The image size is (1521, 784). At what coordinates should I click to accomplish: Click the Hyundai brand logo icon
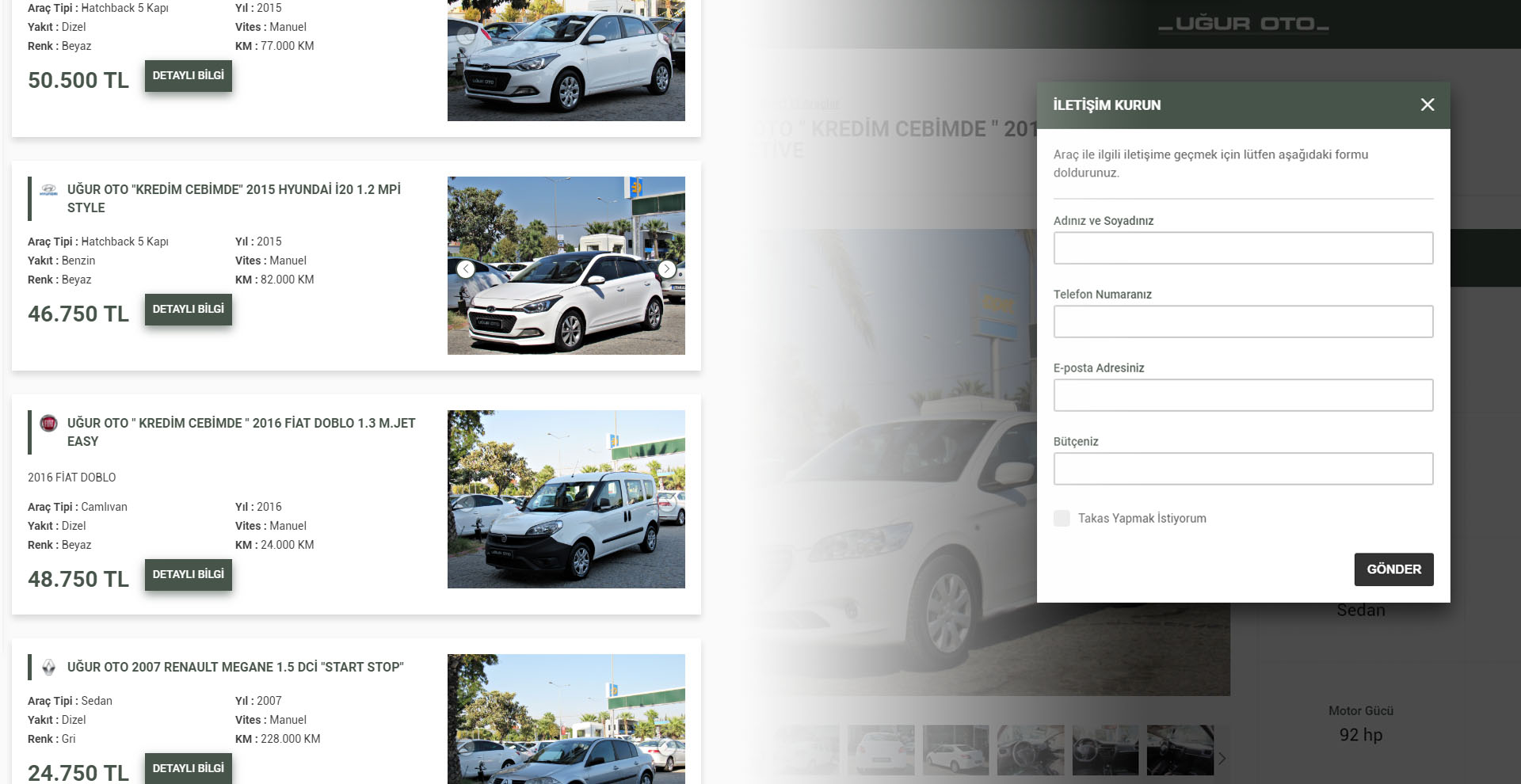[48, 190]
